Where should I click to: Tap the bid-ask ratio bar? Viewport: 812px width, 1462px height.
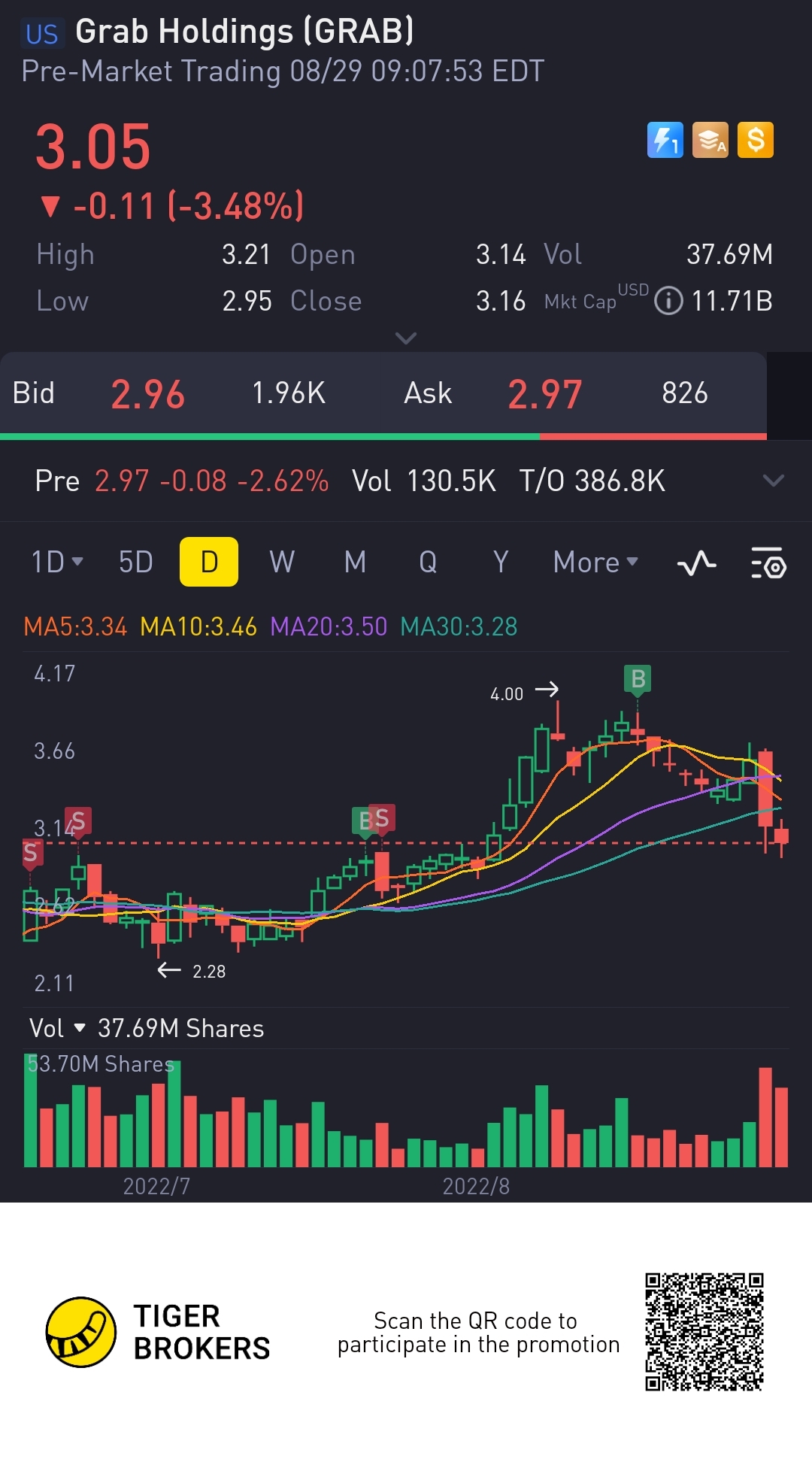click(383, 436)
